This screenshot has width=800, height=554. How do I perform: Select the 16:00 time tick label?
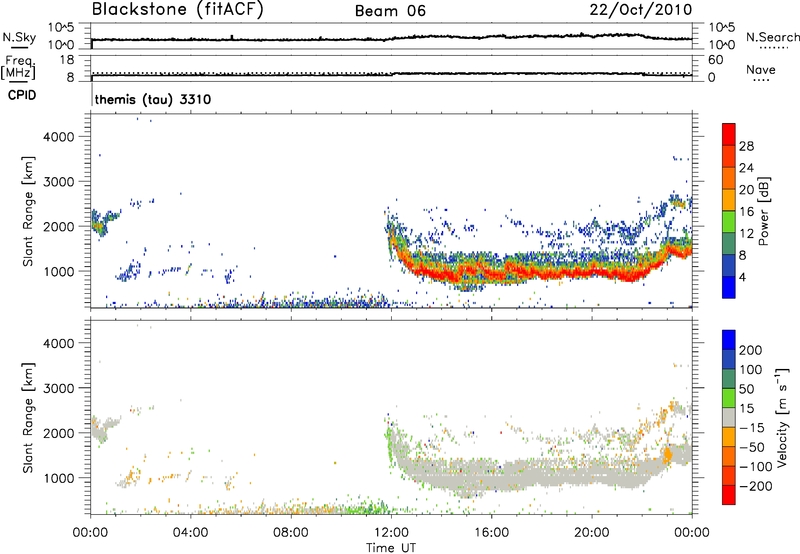[491, 533]
